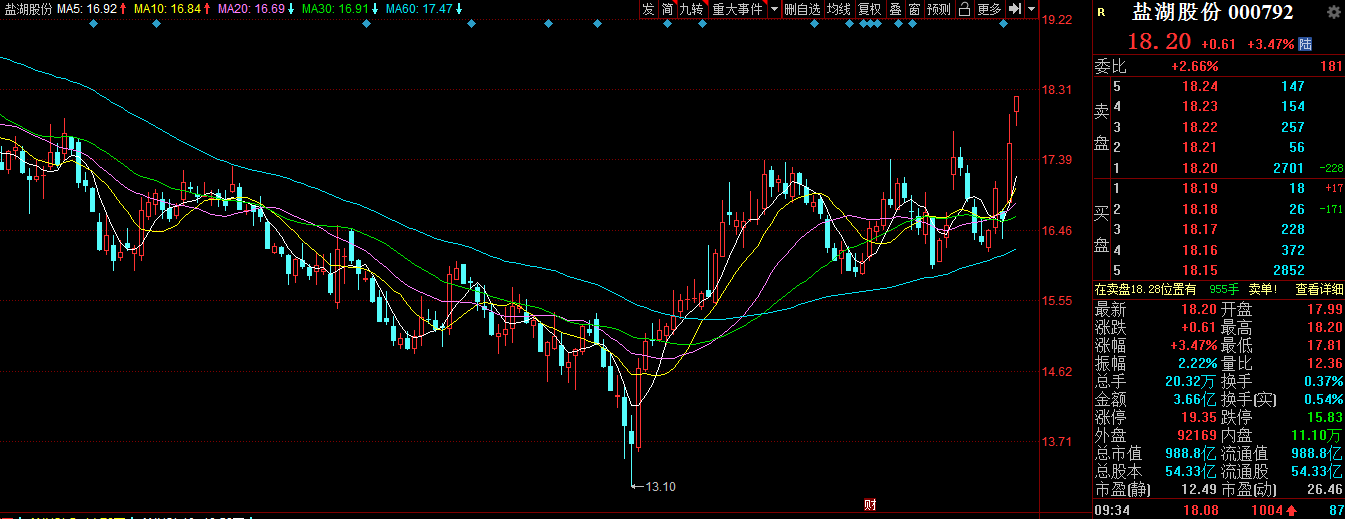Viewport: 1345px width, 519px height.
Task: Click the 13.71 price axis label
Action: [1057, 441]
